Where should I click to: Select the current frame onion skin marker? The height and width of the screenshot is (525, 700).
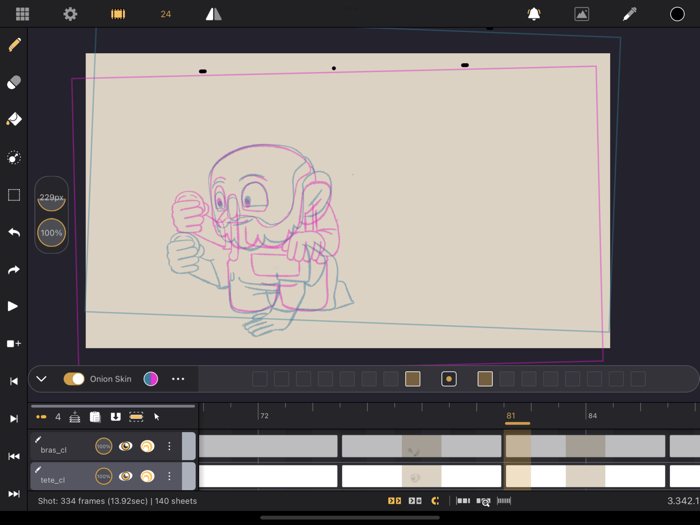(x=449, y=379)
